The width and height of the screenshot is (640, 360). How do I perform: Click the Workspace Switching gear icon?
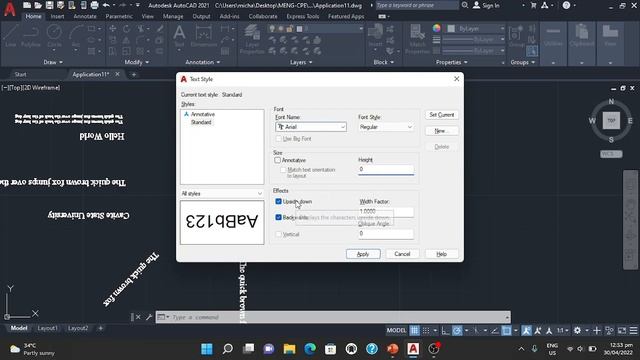577,330
